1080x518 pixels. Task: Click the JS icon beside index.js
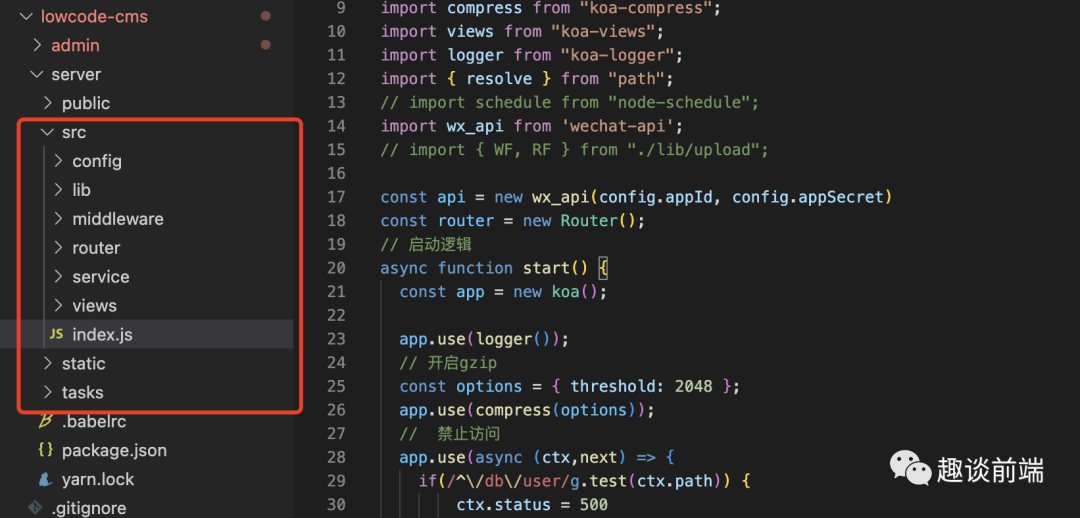coord(56,335)
